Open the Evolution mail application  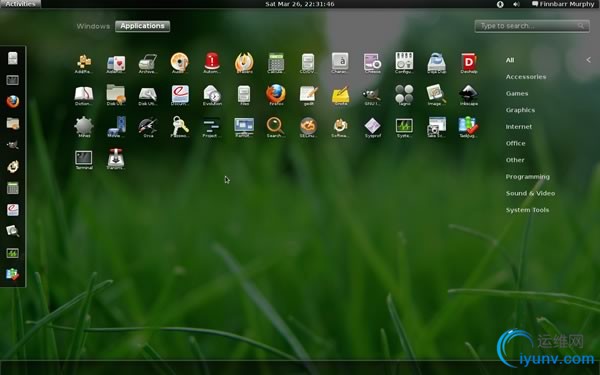click(x=212, y=95)
